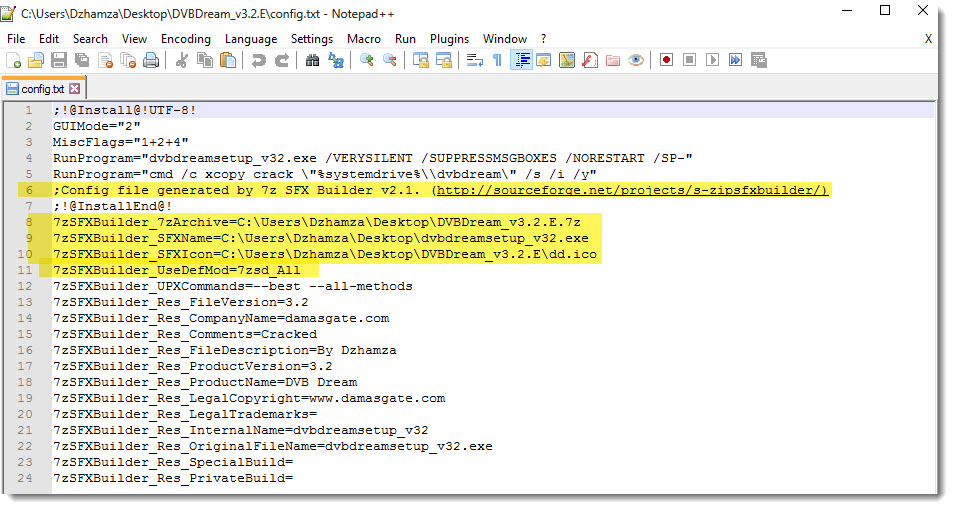Viewport: 953px width, 509px height.
Task: Open the Function List toolbar icon
Action: point(590,60)
